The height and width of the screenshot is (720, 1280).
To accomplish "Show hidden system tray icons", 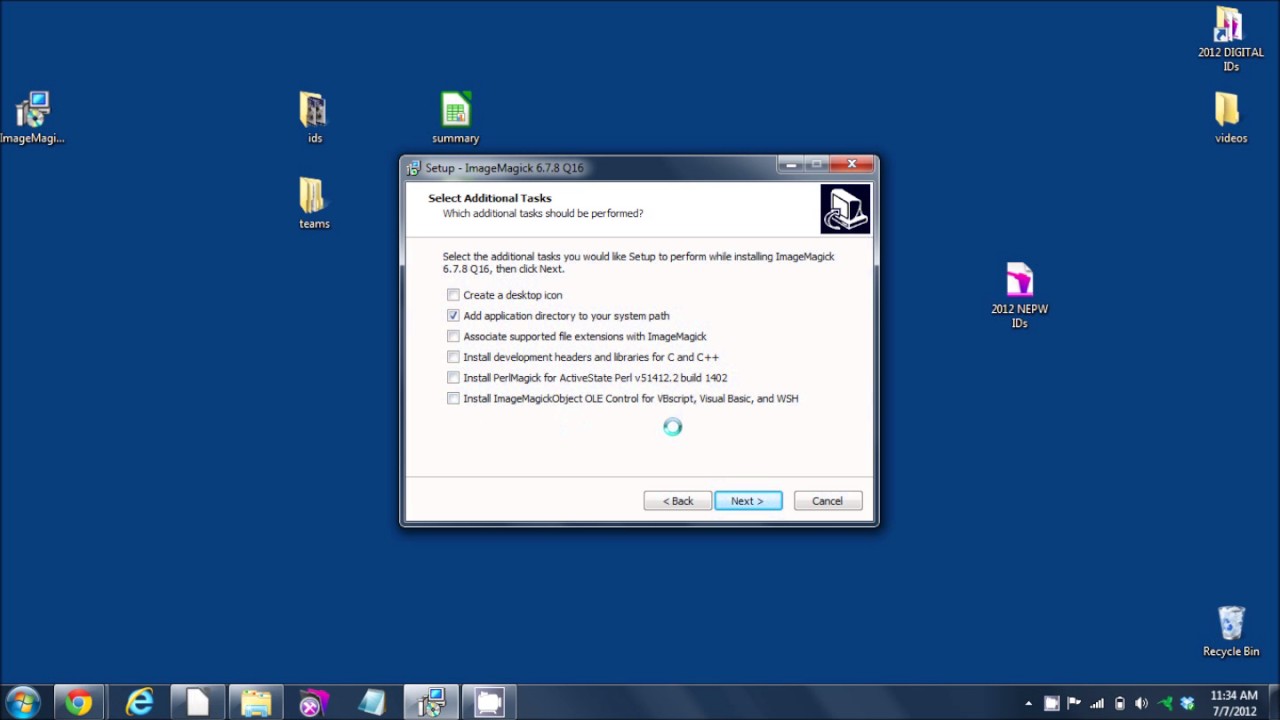I will (x=1029, y=703).
